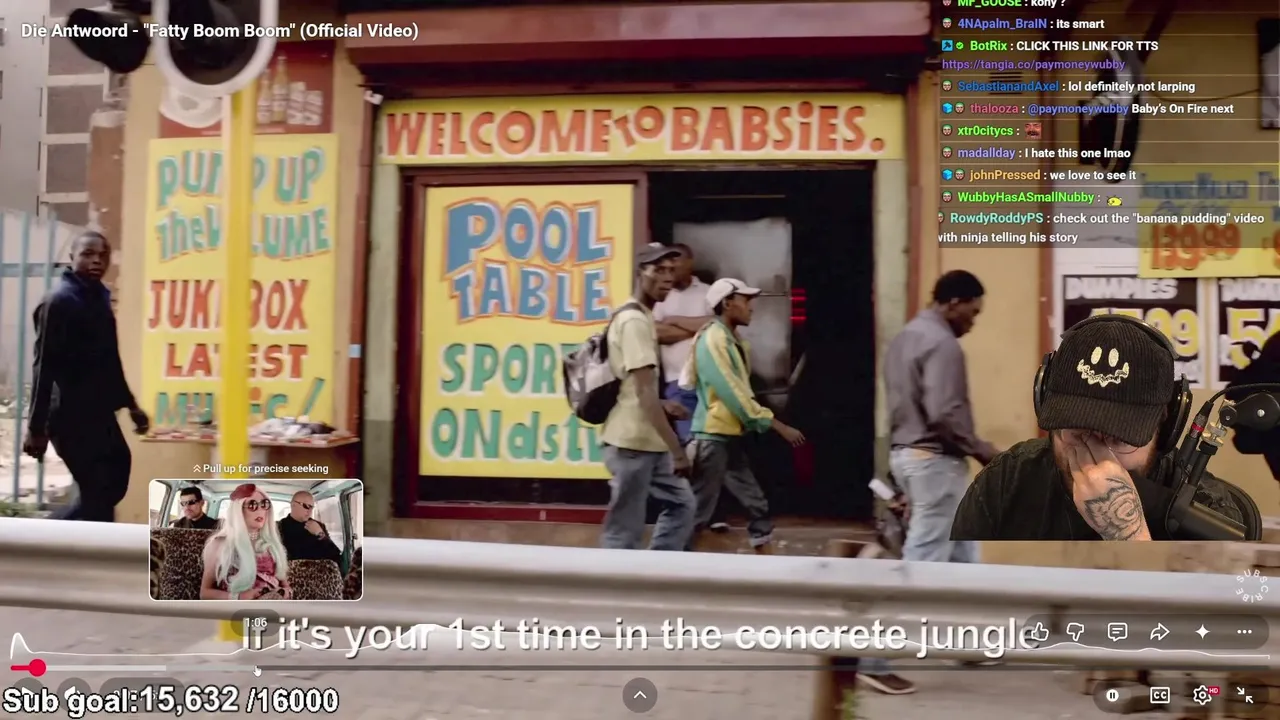Click the green verified badge beside BotRix
This screenshot has width=1280, height=720.
[x=960, y=46]
